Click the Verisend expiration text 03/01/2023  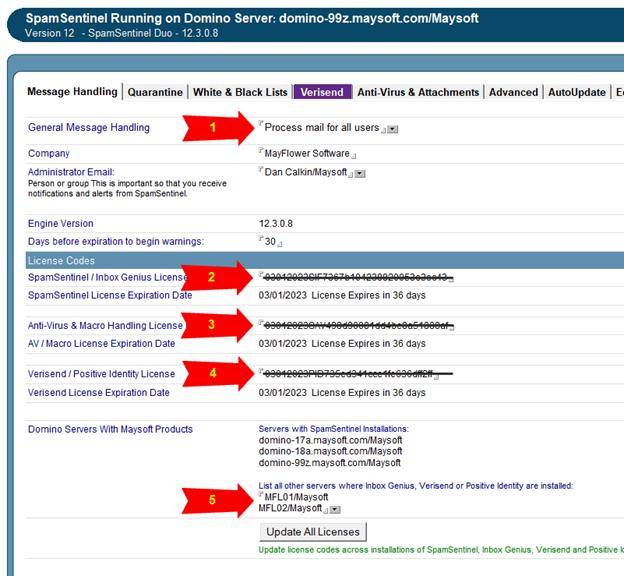(283, 392)
